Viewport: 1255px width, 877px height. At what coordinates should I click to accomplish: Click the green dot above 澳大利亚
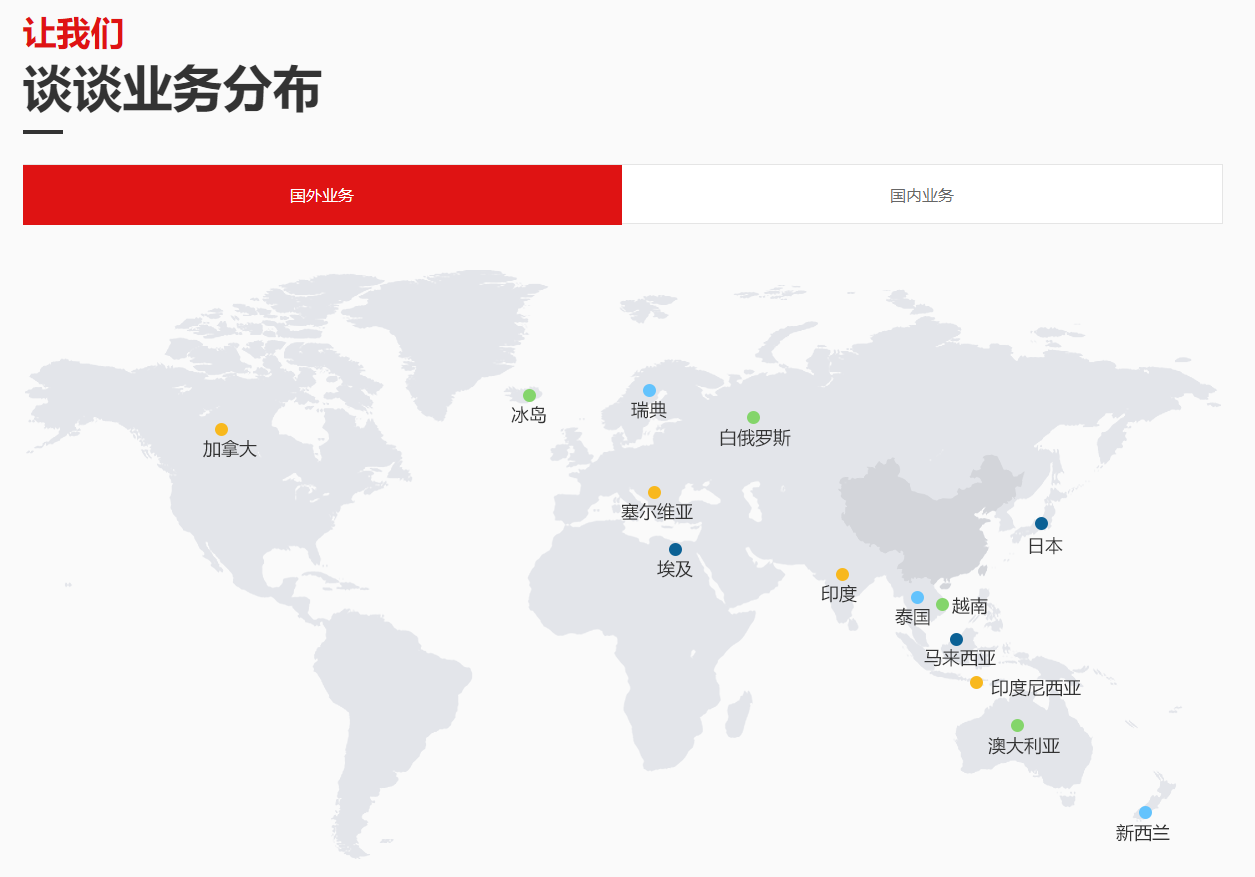point(1017,725)
